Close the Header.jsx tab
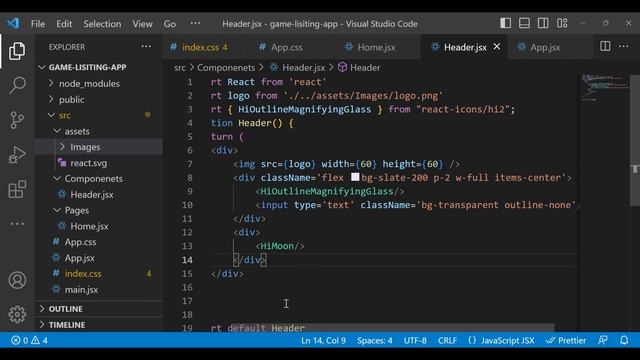The height and width of the screenshot is (360, 640). click(497, 47)
